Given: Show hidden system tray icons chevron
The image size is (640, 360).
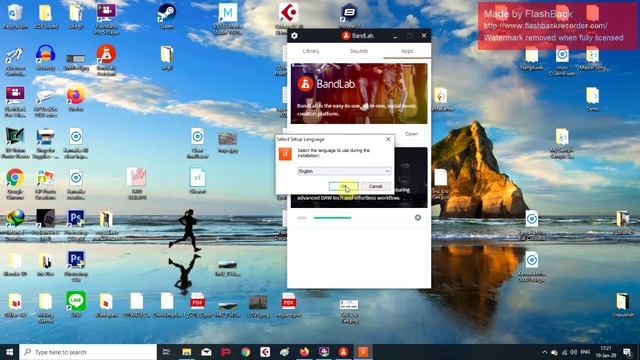Looking at the screenshot, I should 544,352.
